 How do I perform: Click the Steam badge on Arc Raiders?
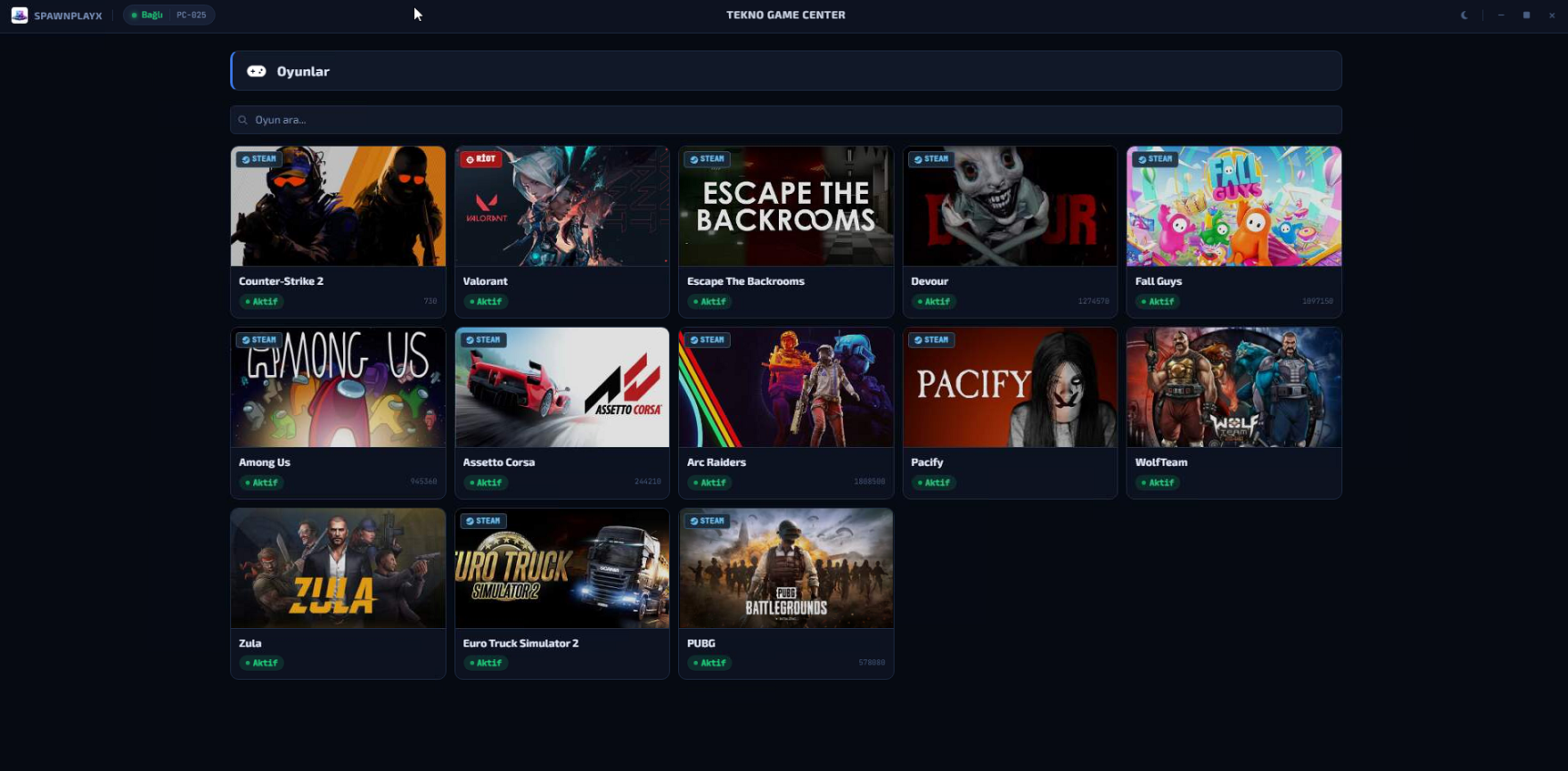tap(708, 340)
